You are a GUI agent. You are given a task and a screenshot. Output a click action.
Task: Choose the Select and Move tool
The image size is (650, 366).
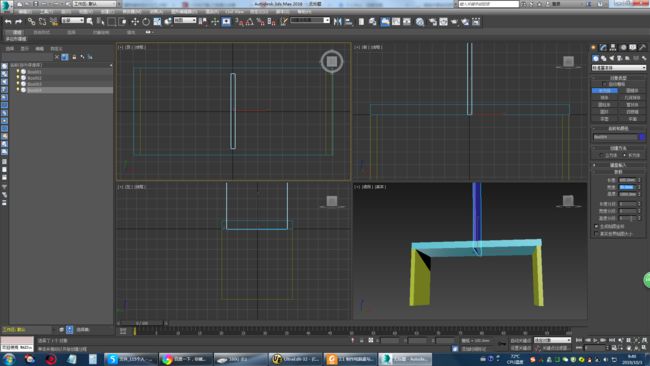pos(135,22)
